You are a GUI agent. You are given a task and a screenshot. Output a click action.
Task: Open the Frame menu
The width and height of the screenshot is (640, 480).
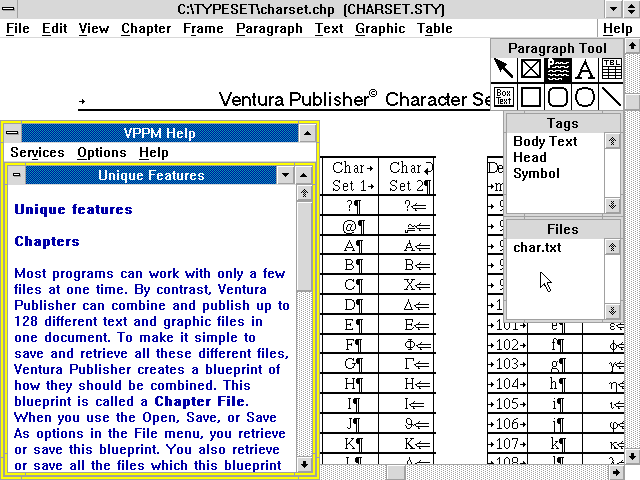[x=203, y=29]
